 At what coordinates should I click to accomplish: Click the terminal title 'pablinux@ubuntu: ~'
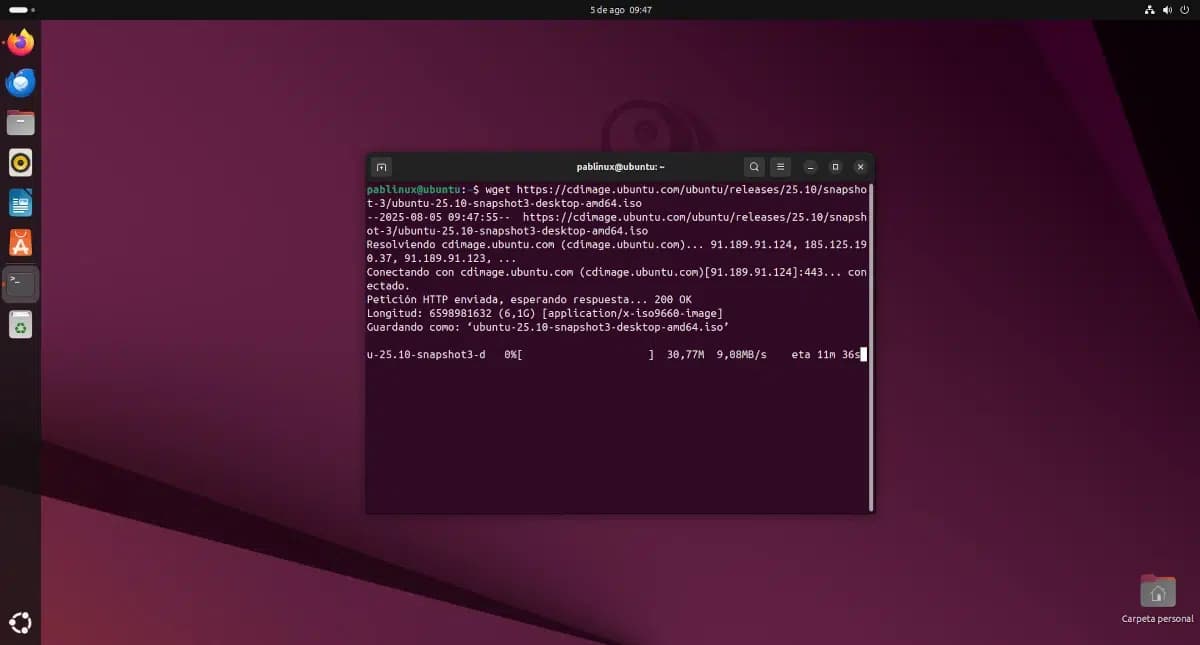point(620,167)
